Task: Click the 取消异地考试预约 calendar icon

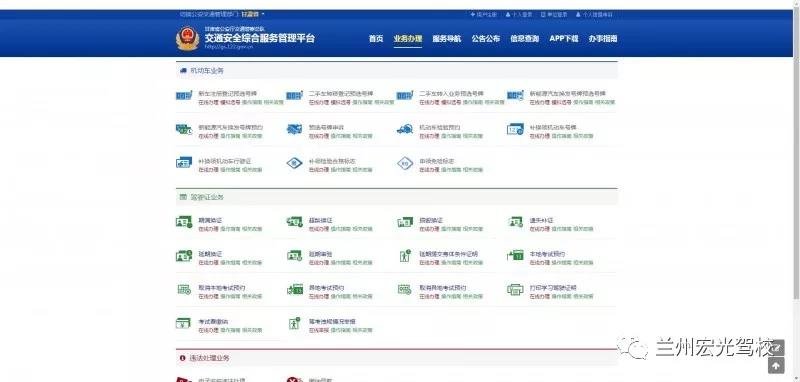Action: (405, 290)
